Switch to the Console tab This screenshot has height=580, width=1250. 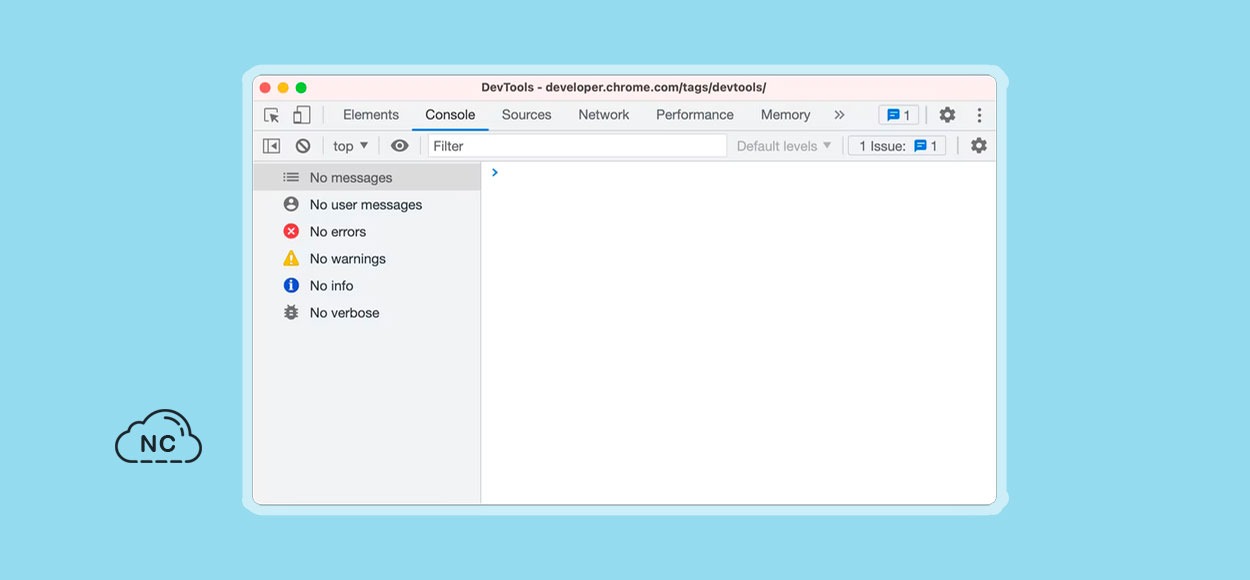[x=450, y=115]
